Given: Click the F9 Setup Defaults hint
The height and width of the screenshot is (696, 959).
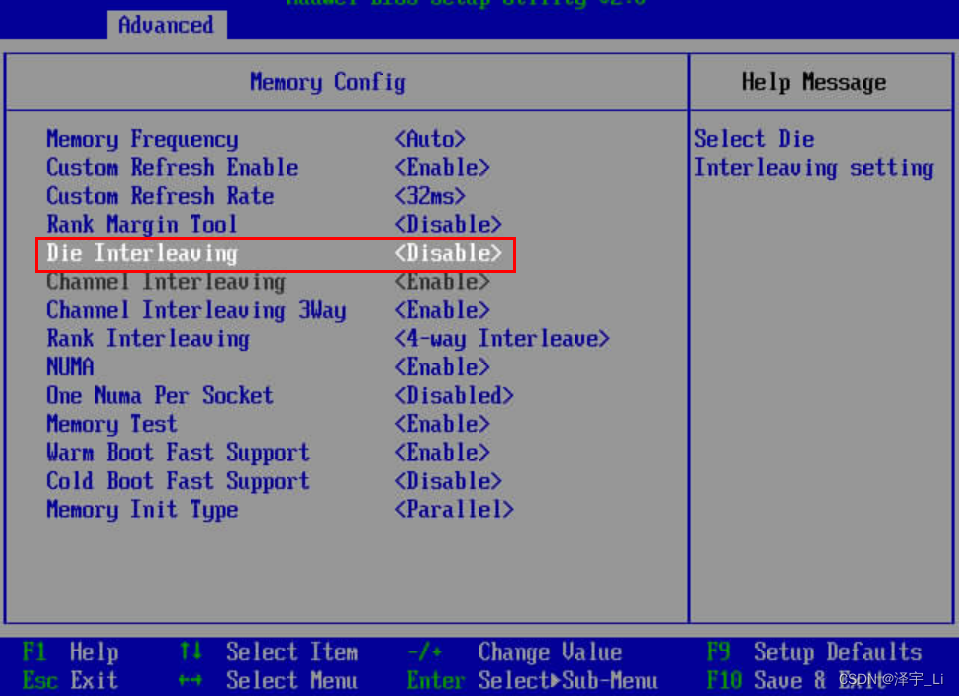Looking at the screenshot, I should [815, 652].
